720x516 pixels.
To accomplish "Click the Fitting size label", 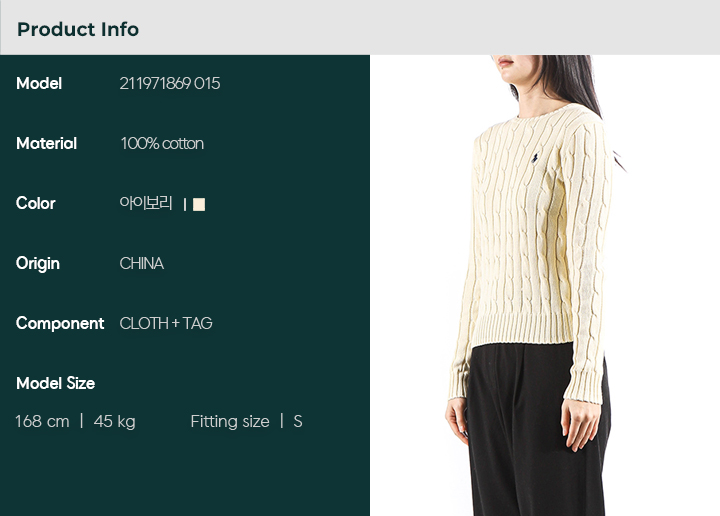I will click(230, 421).
